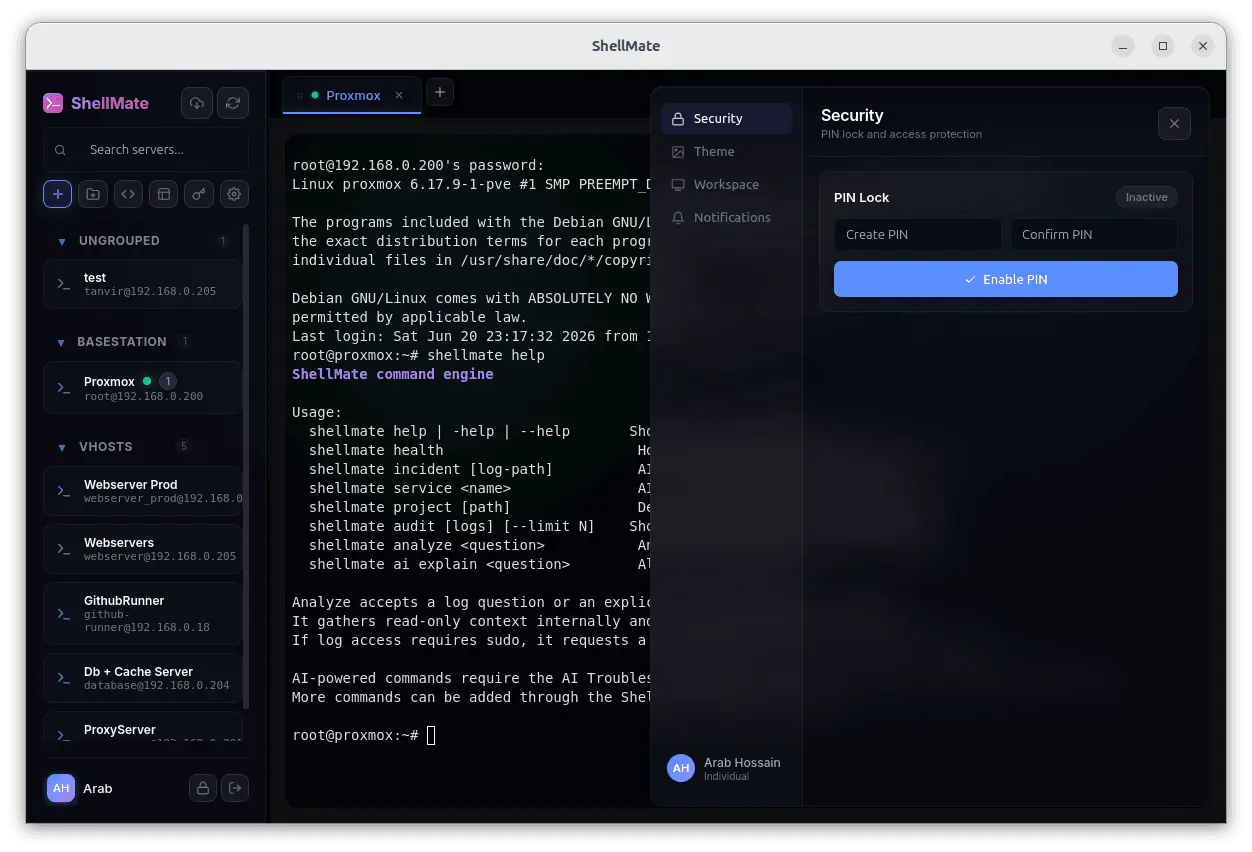Click the logout icon at sidebar bottom
The height and width of the screenshot is (852, 1252).
[235, 788]
